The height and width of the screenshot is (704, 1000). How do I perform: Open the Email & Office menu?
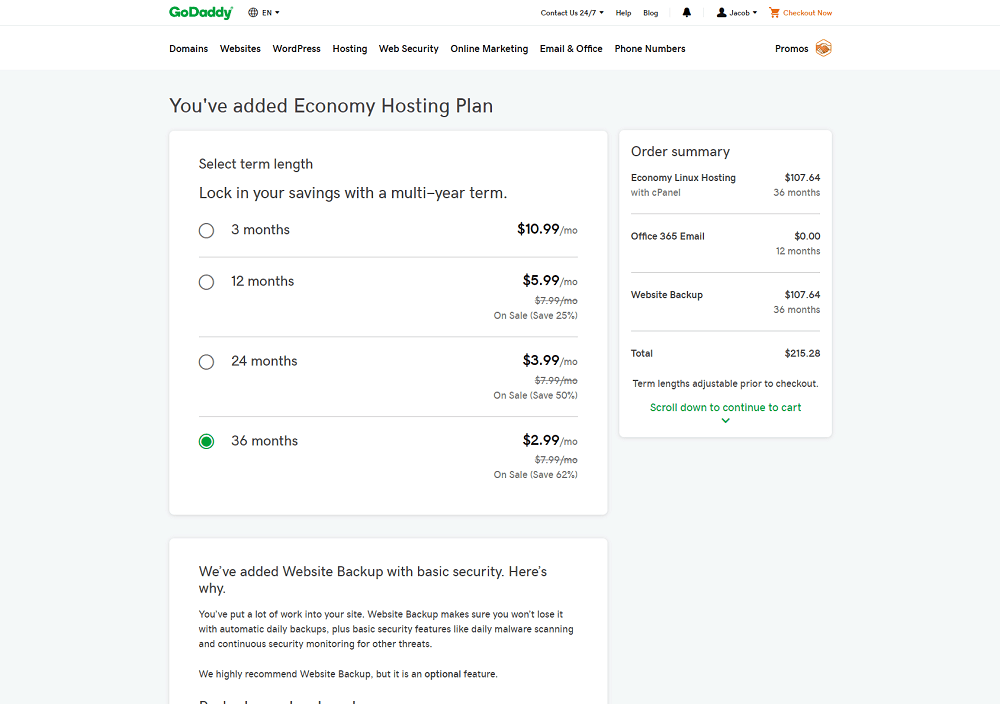571,48
